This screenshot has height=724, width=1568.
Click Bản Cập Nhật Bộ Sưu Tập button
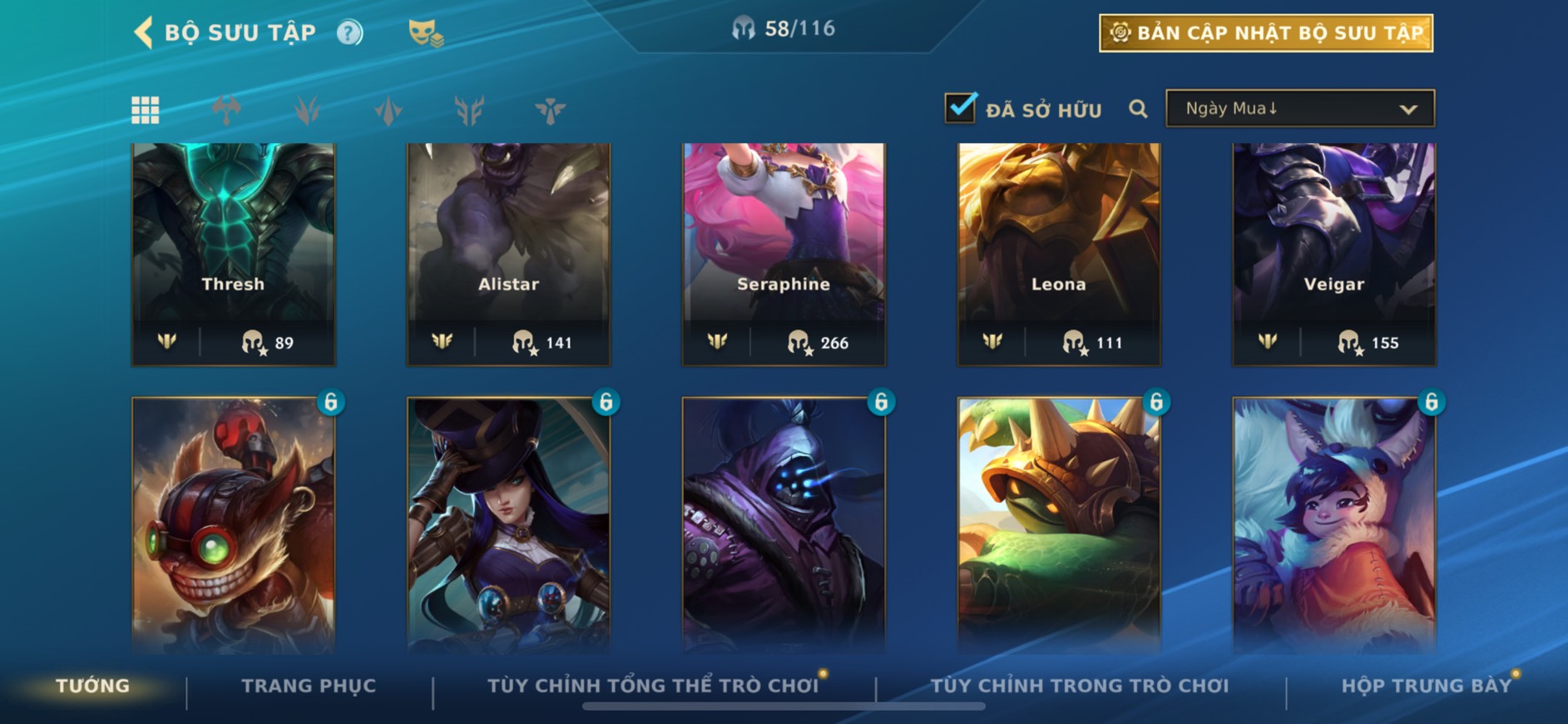(x=1266, y=33)
